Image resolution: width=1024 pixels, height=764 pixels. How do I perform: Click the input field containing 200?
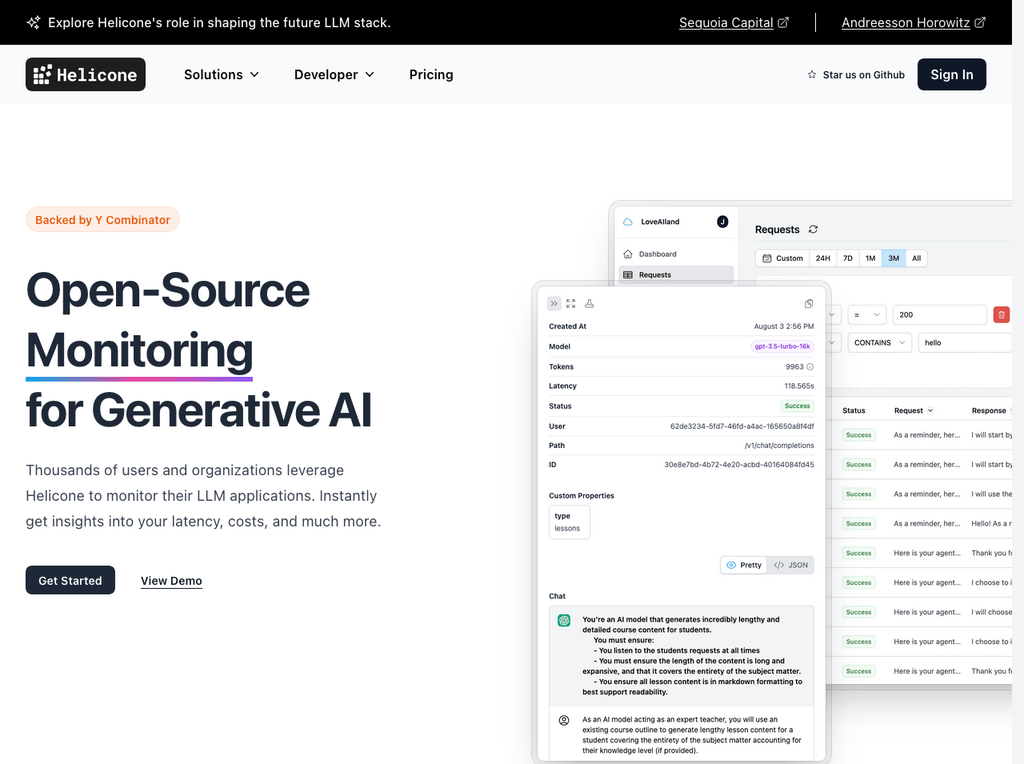click(939, 315)
